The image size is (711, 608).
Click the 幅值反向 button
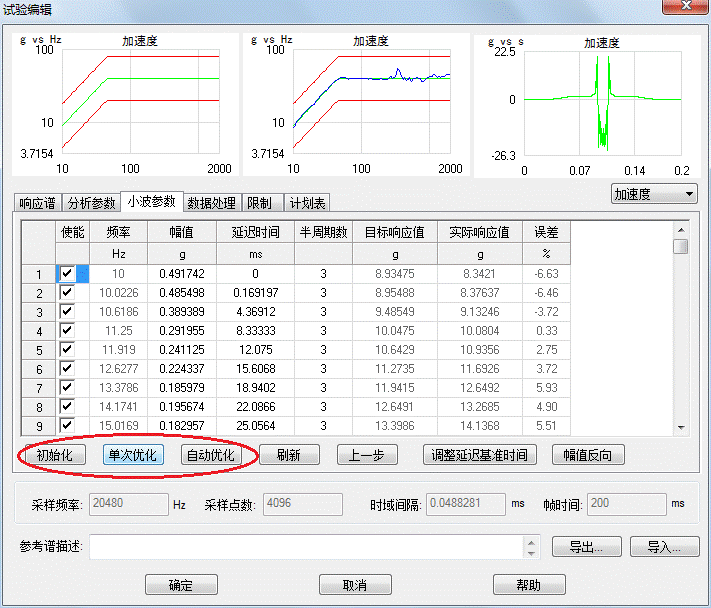(x=588, y=455)
